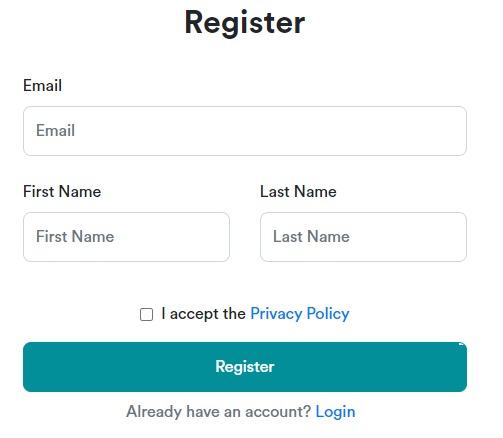
Task: Accept the privacy terms via the checkbox
Action: coord(146,314)
